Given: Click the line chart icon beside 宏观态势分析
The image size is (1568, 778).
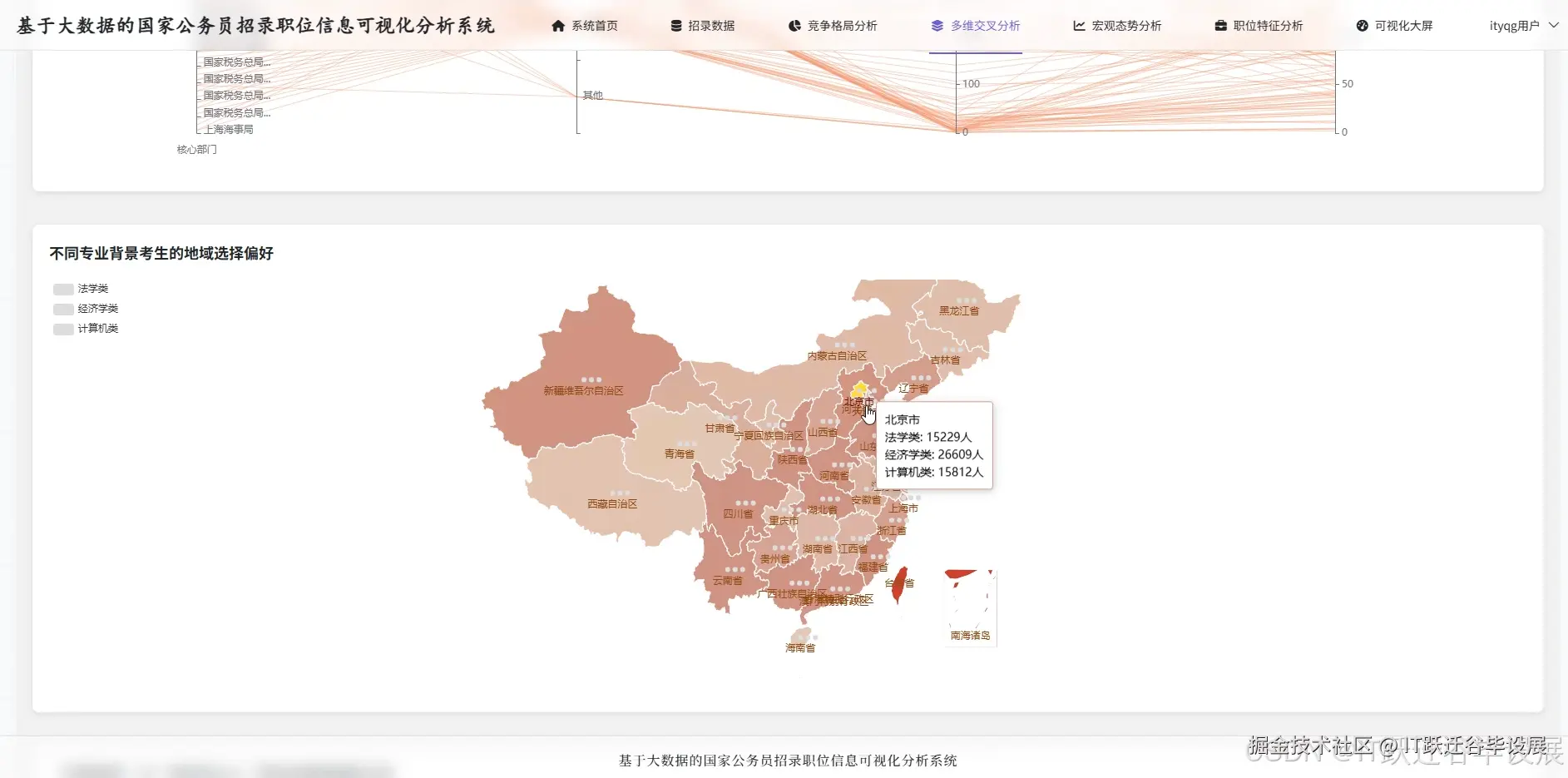Looking at the screenshot, I should click(1079, 26).
